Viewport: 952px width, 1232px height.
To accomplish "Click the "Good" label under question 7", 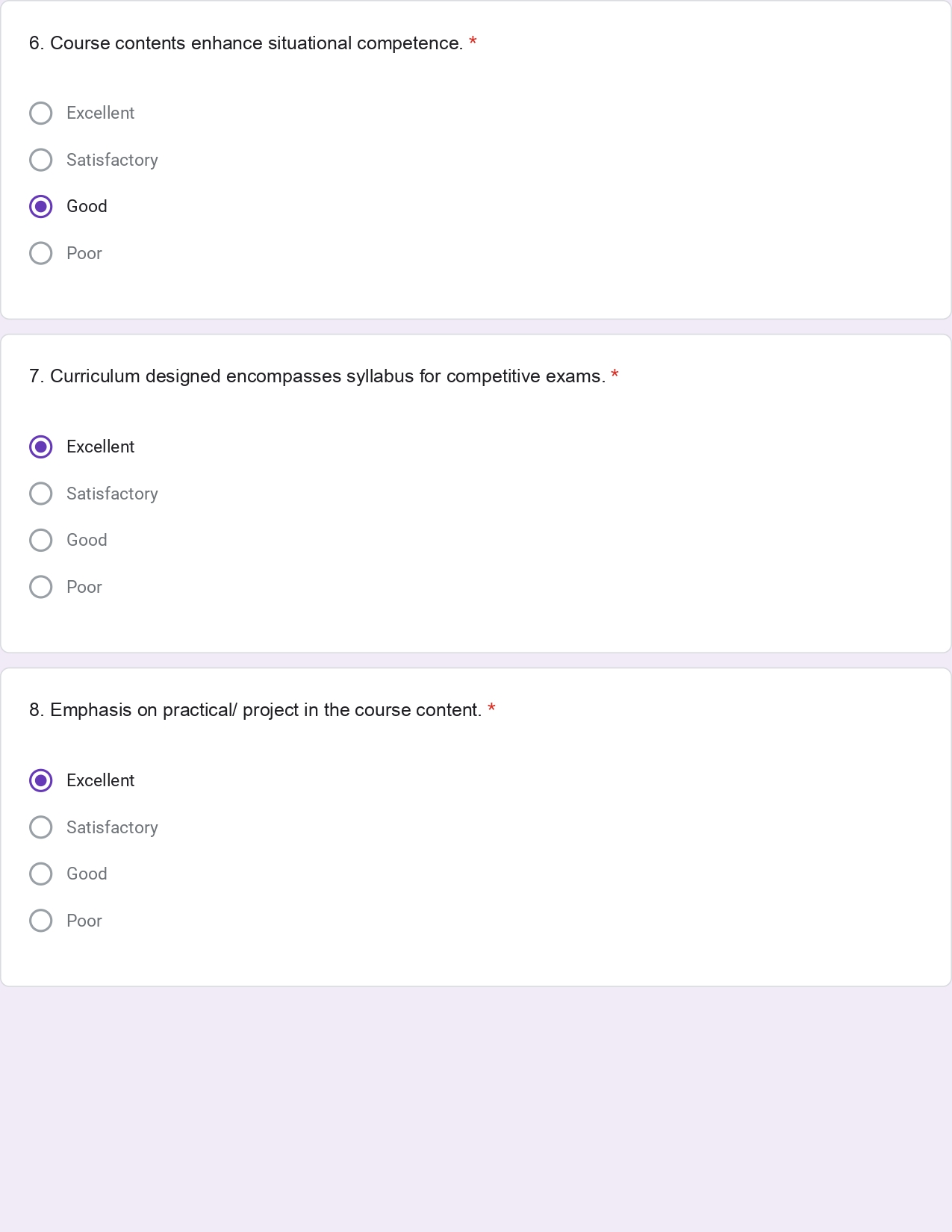I will (x=87, y=541).
